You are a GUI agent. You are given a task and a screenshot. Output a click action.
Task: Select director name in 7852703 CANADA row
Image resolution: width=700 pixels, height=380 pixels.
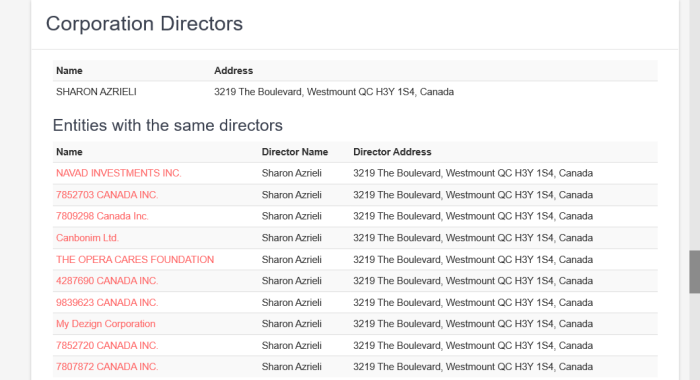[x=291, y=195]
